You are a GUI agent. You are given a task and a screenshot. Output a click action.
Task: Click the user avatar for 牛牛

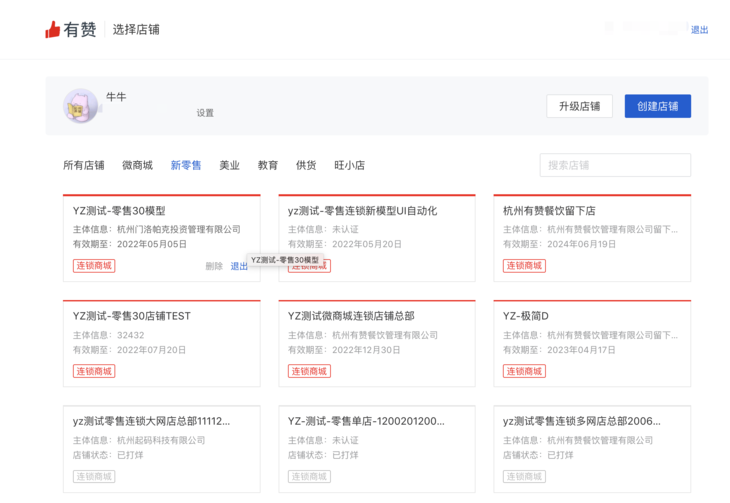[x=80, y=105]
